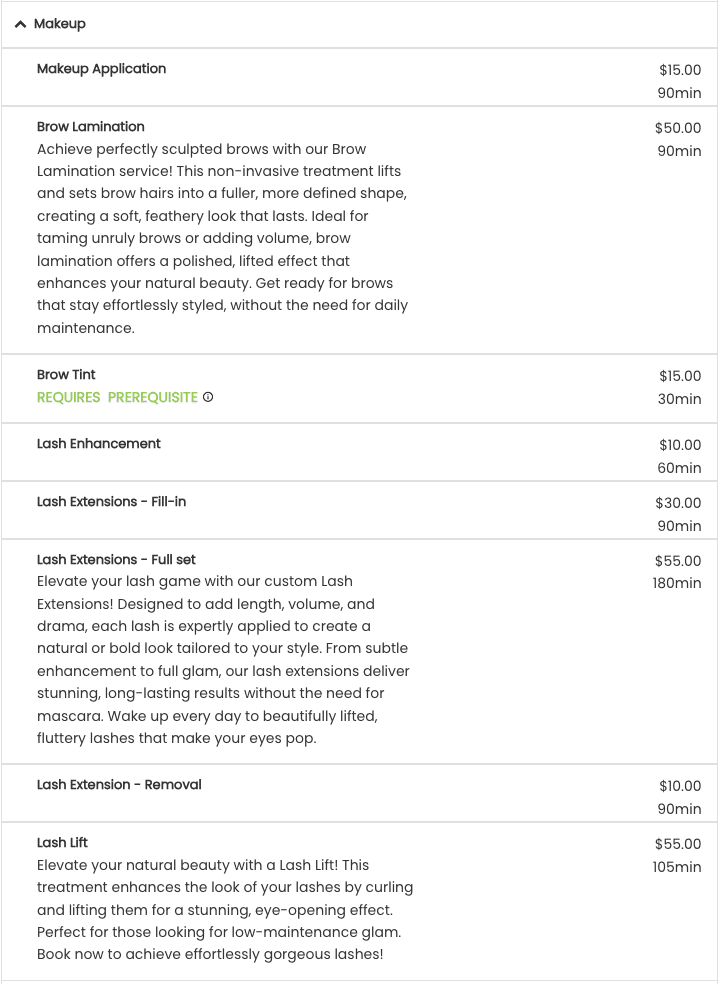The height and width of the screenshot is (984, 722).
Task: Click the $55.00 Lash Lift price
Action: point(677,844)
